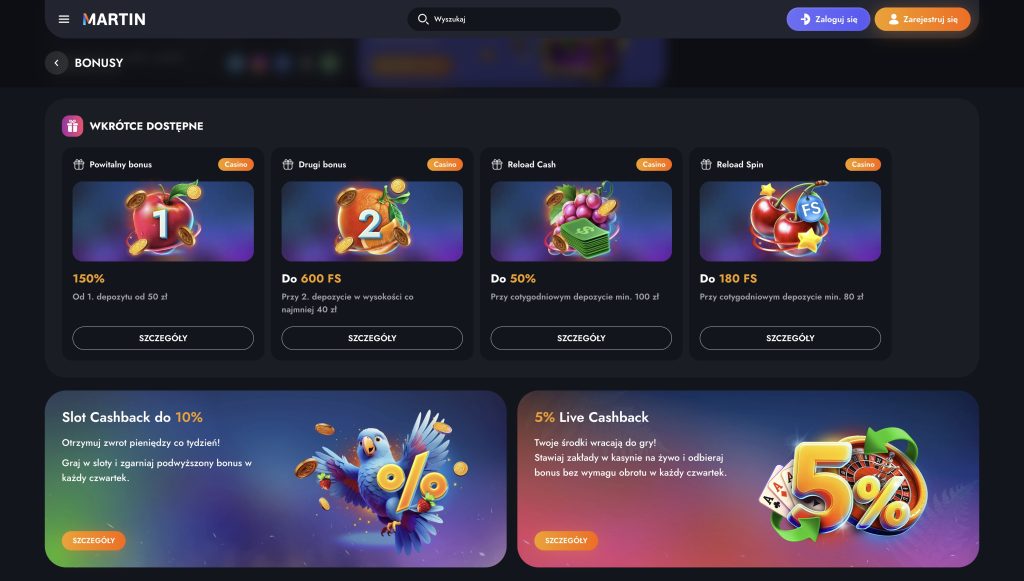Click the cherry FS Reload Spin image

pos(790,221)
